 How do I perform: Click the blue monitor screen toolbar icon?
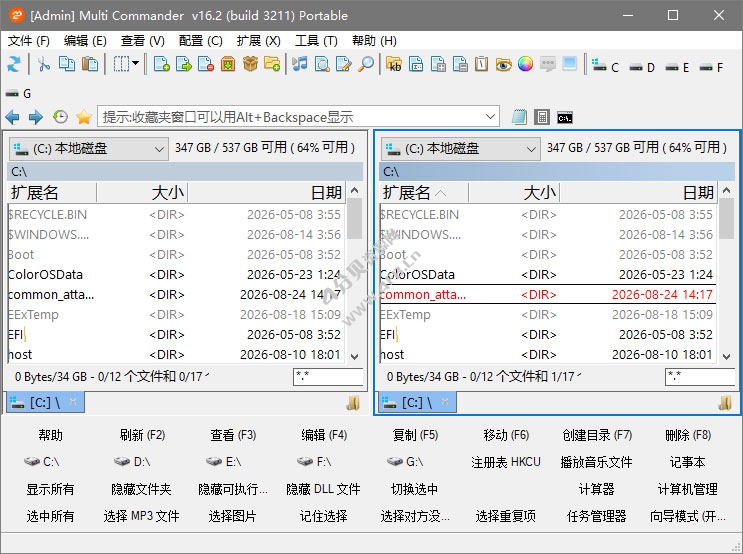coord(570,64)
